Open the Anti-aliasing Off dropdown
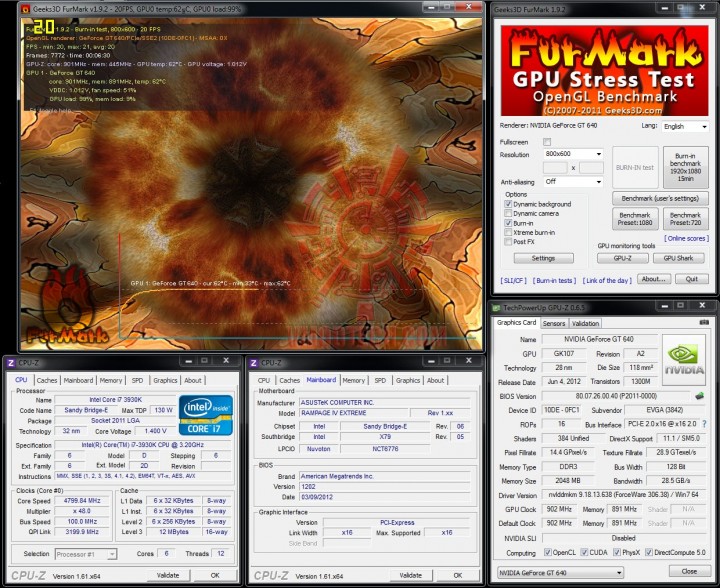Viewport: 720px width, 588px height. coord(573,182)
